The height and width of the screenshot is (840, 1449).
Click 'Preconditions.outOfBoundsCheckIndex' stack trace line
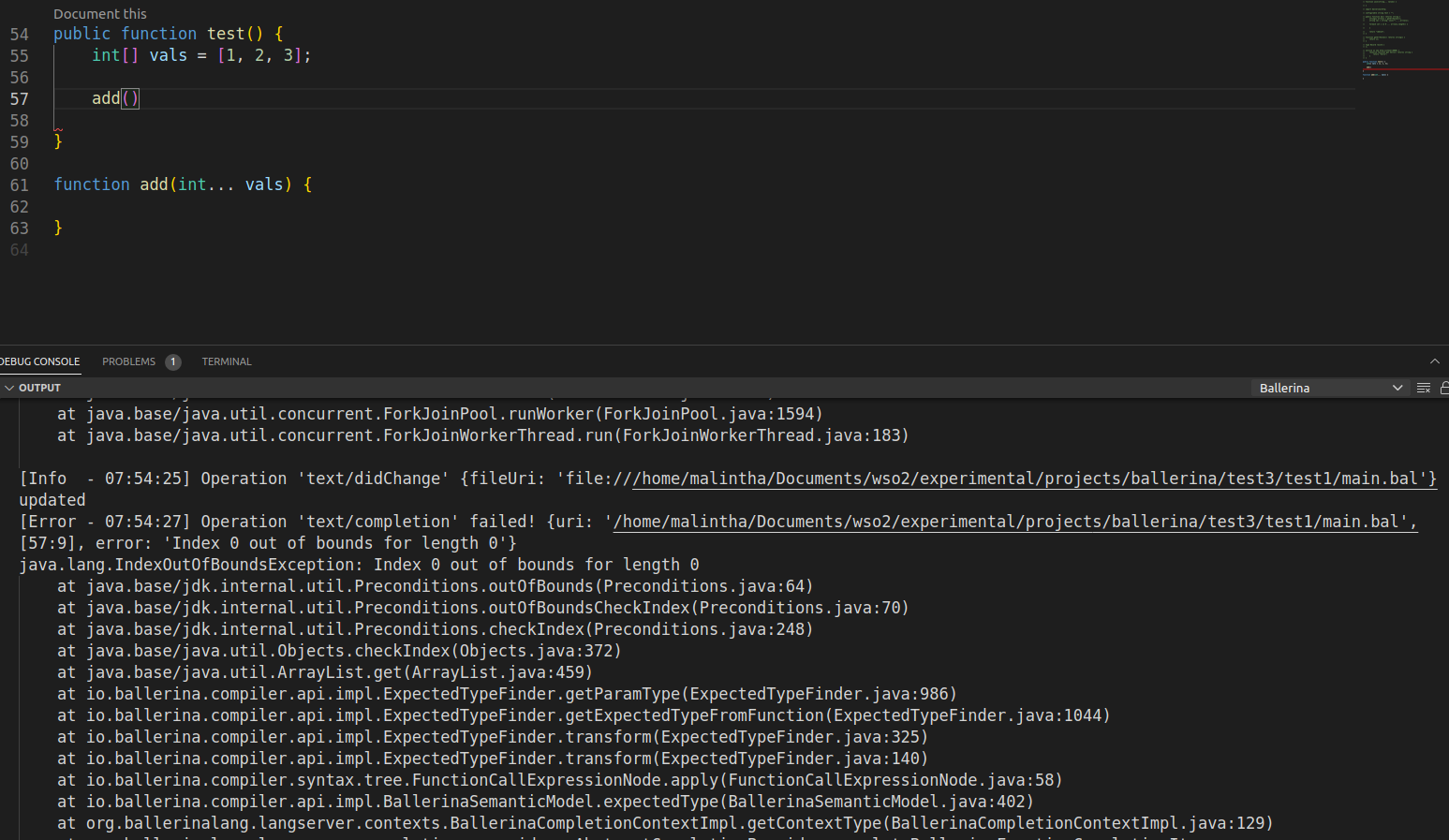(x=482, y=608)
